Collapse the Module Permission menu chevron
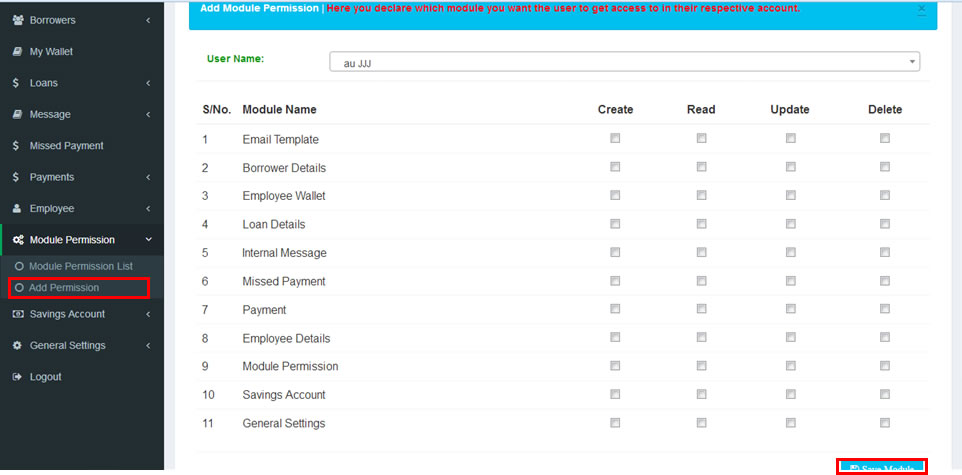962x475 pixels. tap(148, 240)
